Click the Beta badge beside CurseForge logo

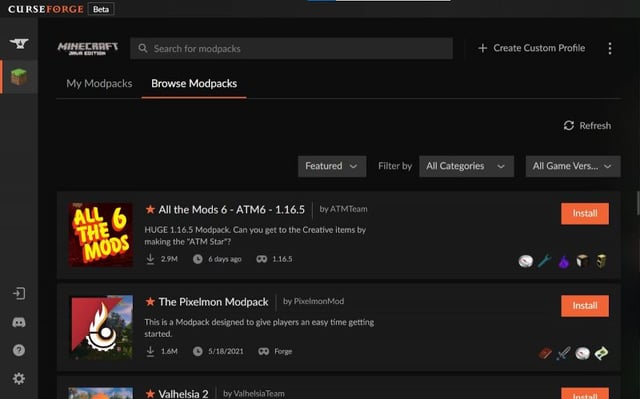(101, 9)
